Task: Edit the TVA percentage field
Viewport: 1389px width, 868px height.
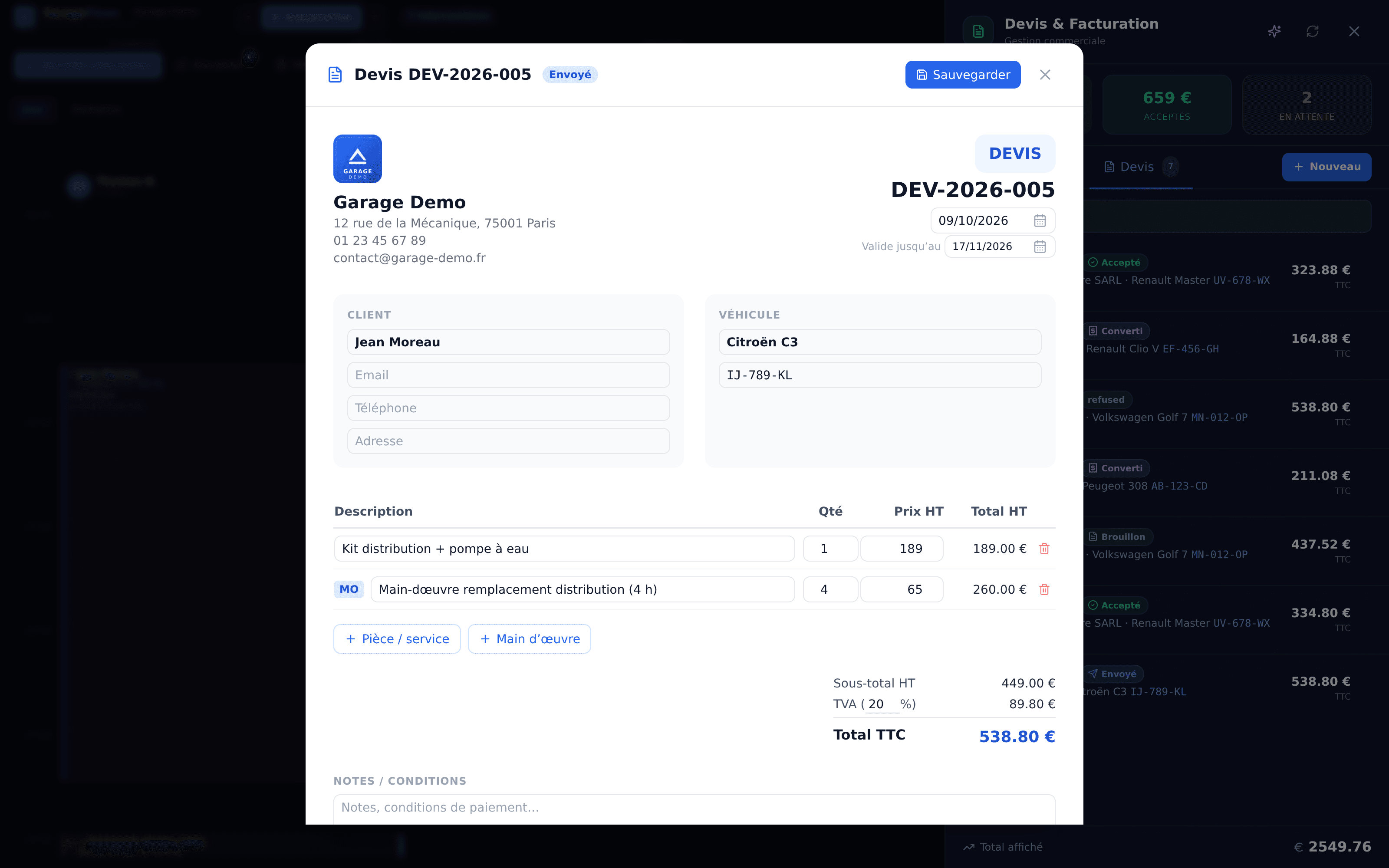Action: click(882, 704)
